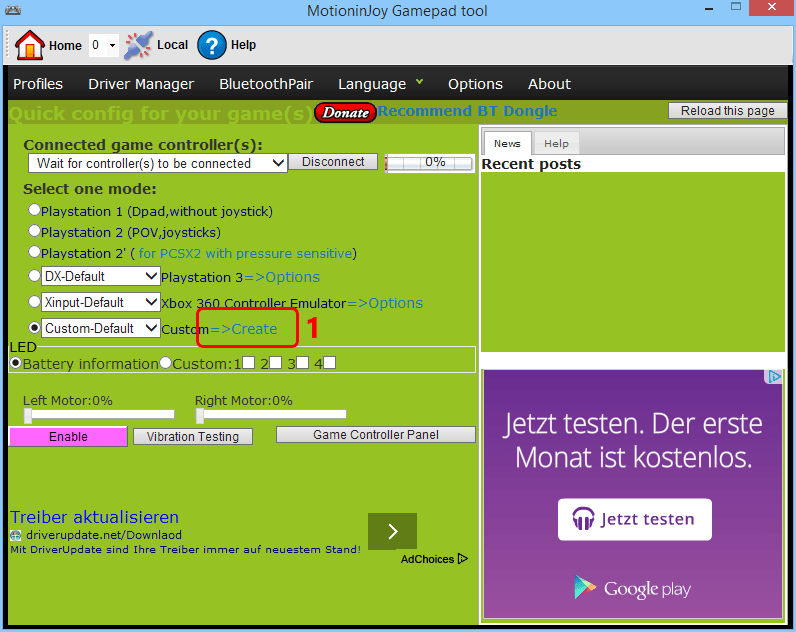
Task: Click the Disconnect button
Action: [333, 161]
